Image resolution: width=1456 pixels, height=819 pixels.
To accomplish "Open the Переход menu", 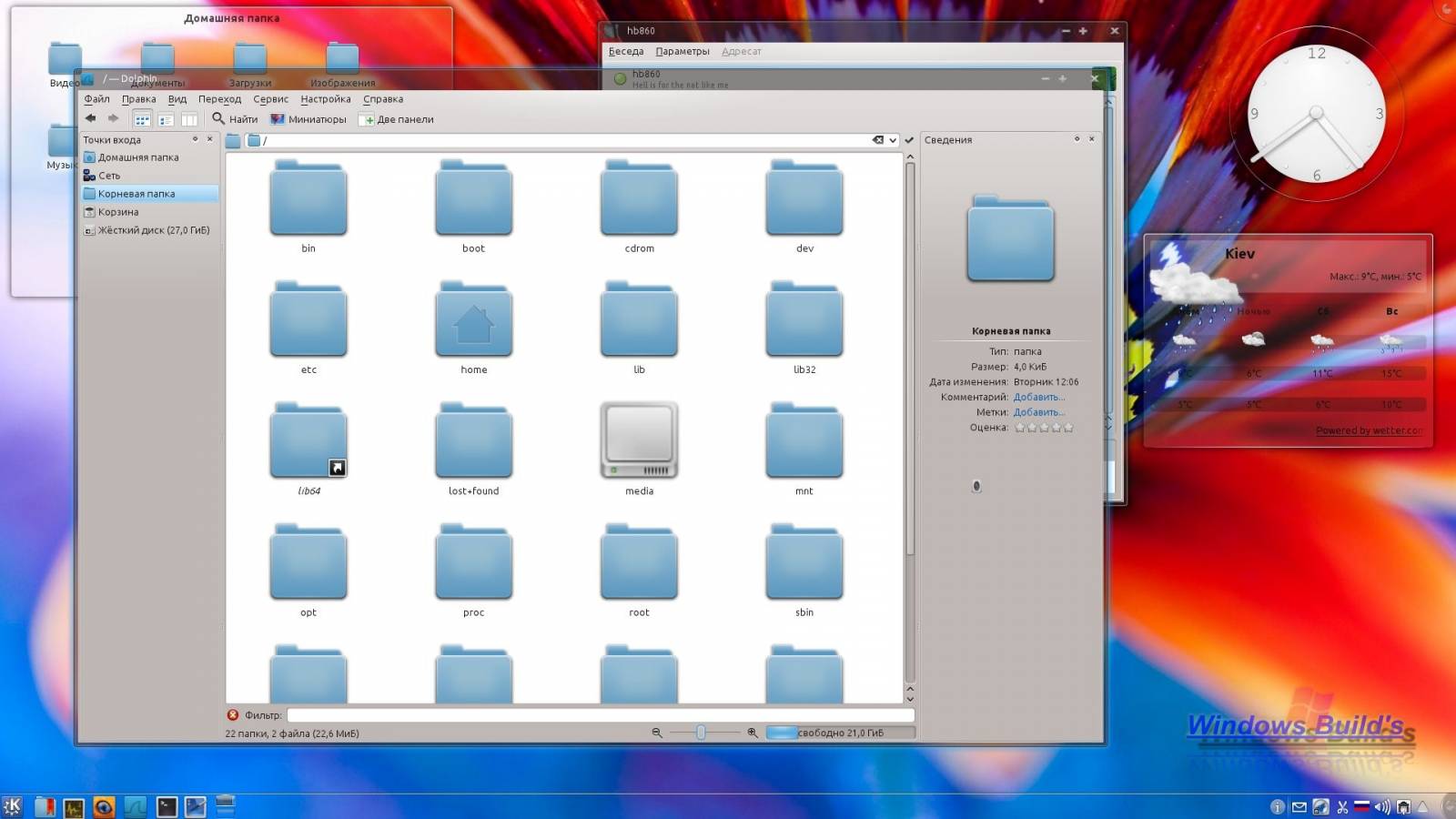I will click(x=219, y=99).
